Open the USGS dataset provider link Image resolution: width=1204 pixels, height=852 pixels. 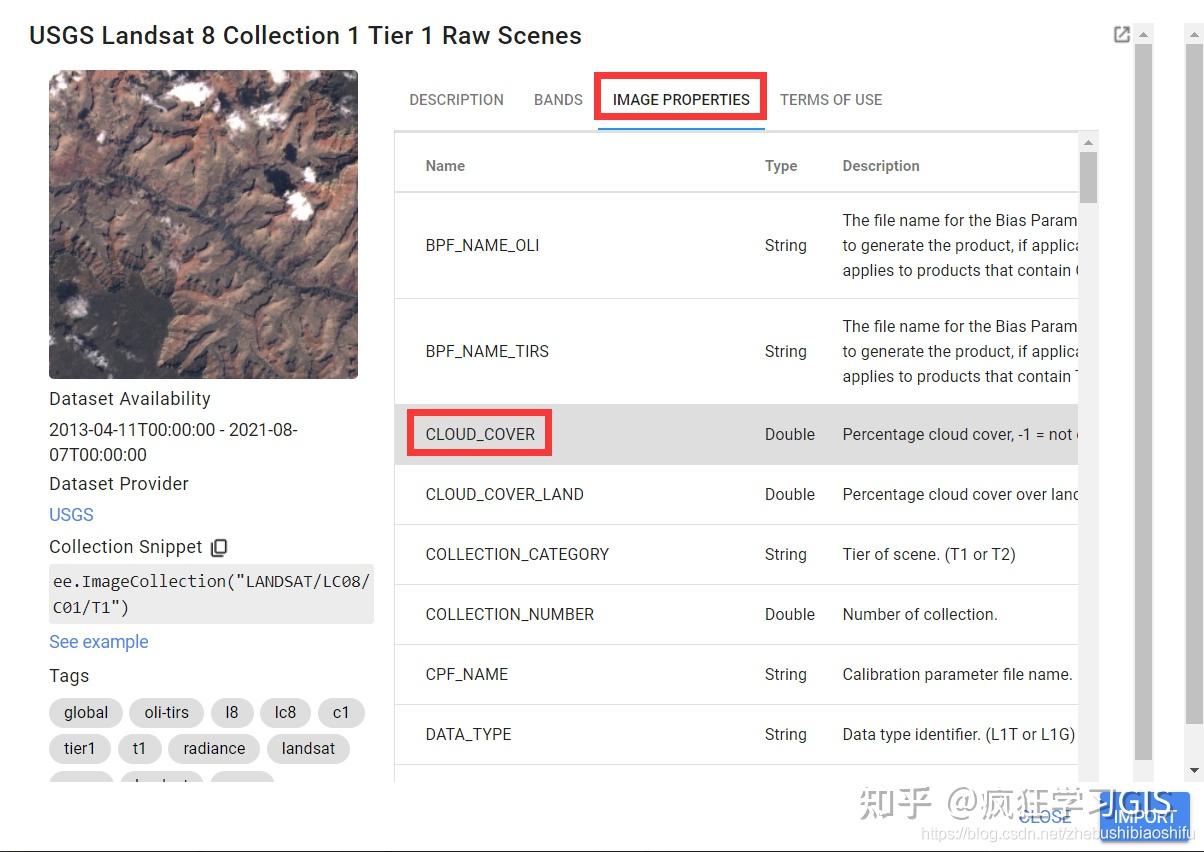coord(70,514)
